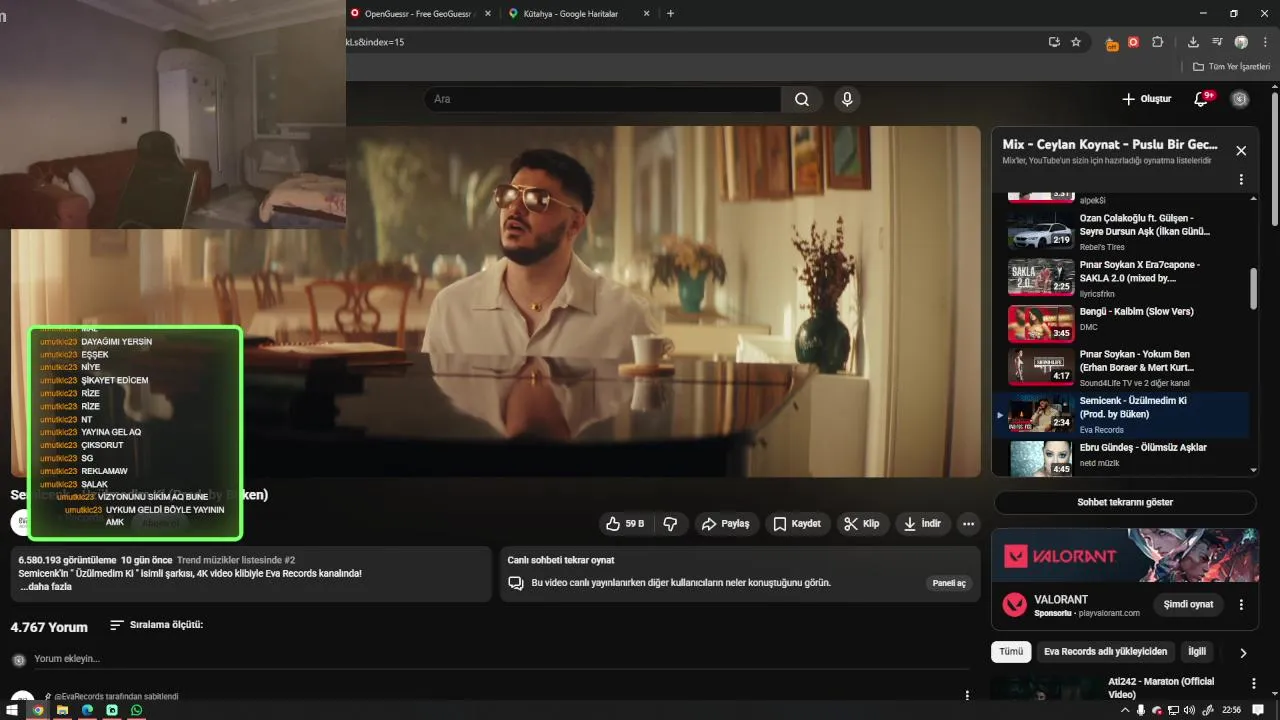
Task: Open Chrome downloads icon
Action: pos(1193,42)
